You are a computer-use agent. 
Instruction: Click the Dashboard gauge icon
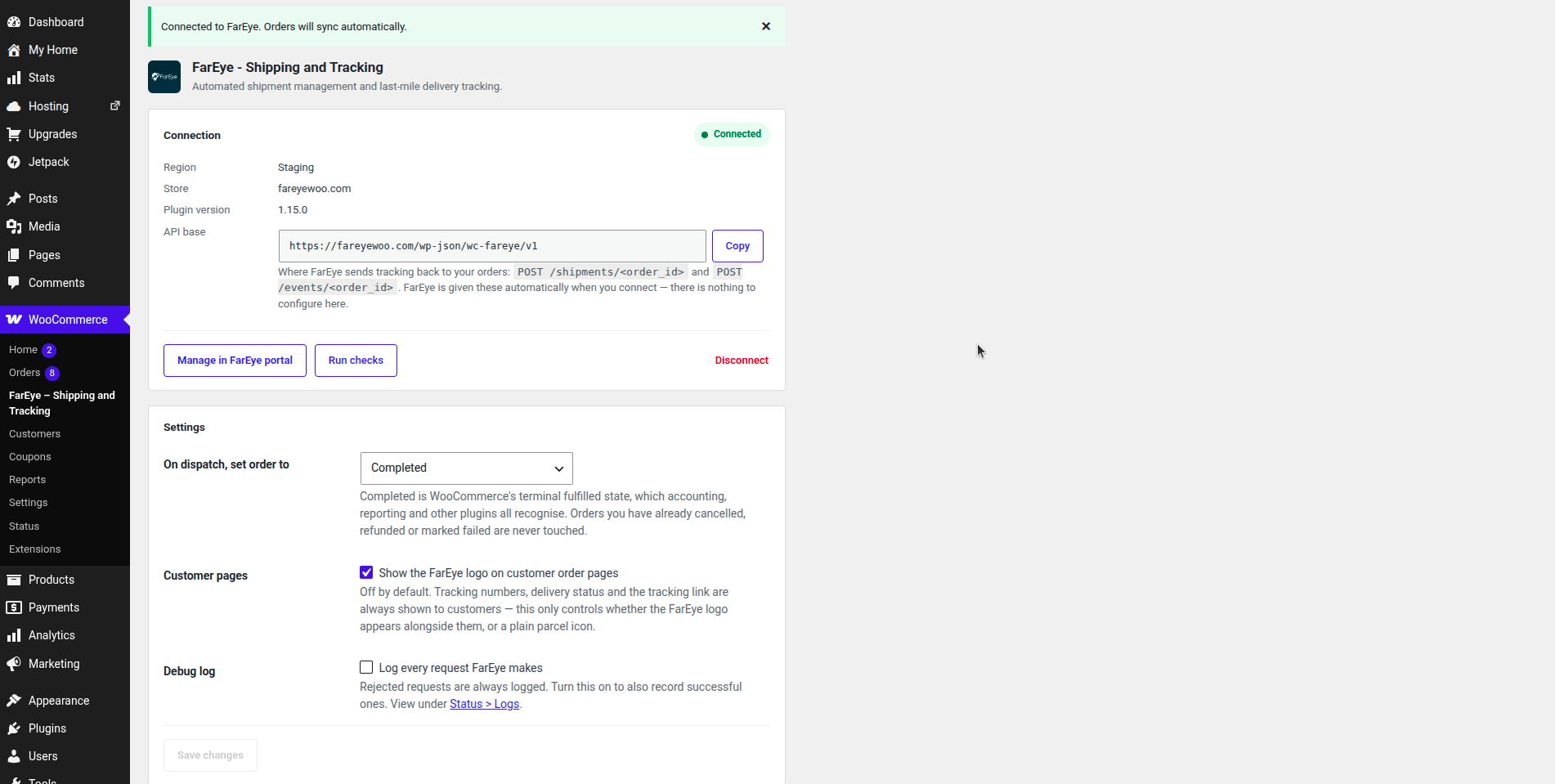click(x=14, y=22)
